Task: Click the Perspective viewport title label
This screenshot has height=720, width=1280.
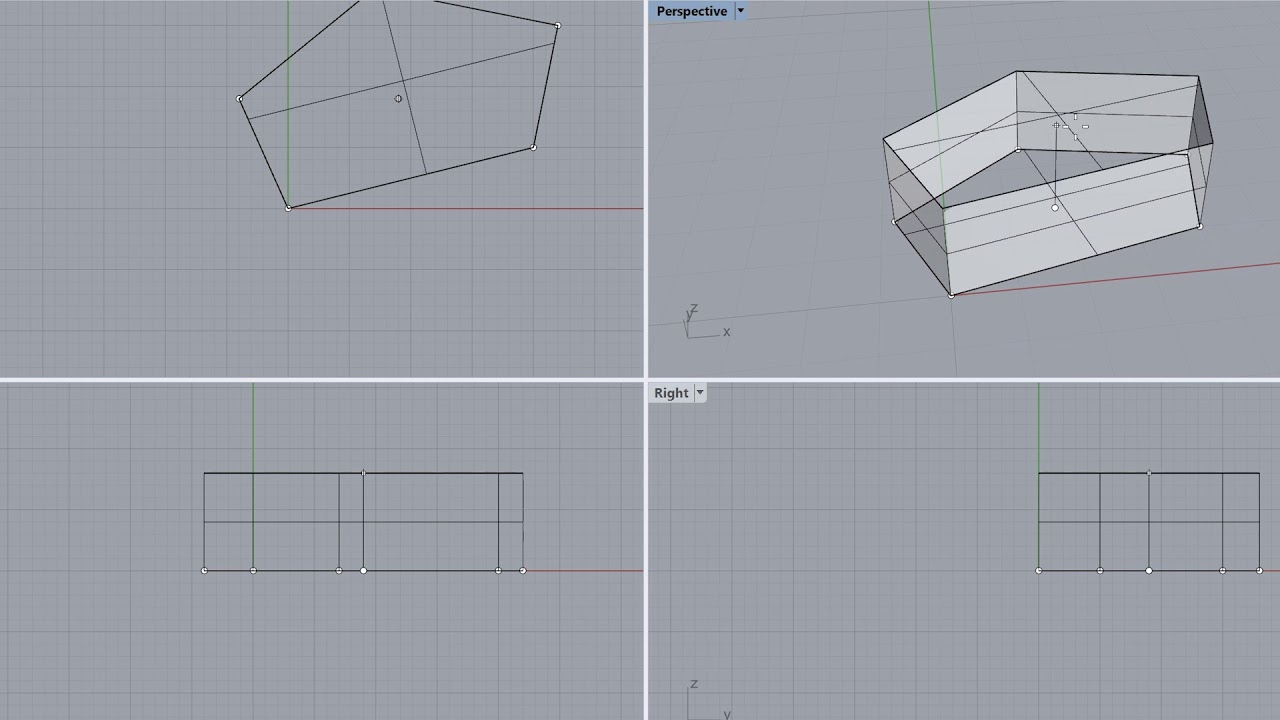Action: 691,11
